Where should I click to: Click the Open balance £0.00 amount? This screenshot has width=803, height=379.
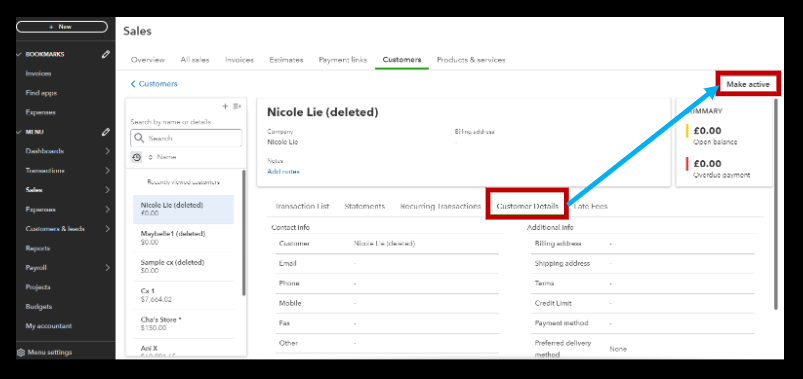click(707, 131)
